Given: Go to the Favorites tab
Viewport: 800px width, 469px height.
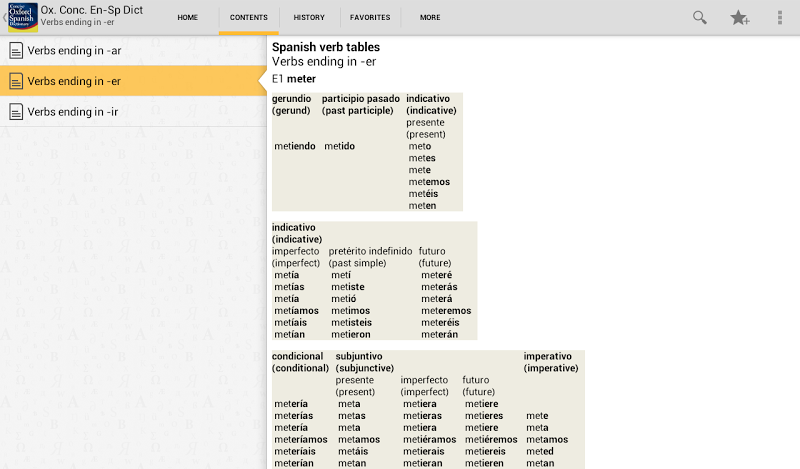Looking at the screenshot, I should pos(370,17).
